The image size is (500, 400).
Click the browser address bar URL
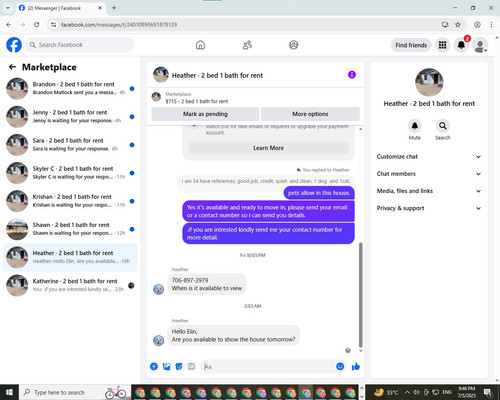[x=119, y=25]
